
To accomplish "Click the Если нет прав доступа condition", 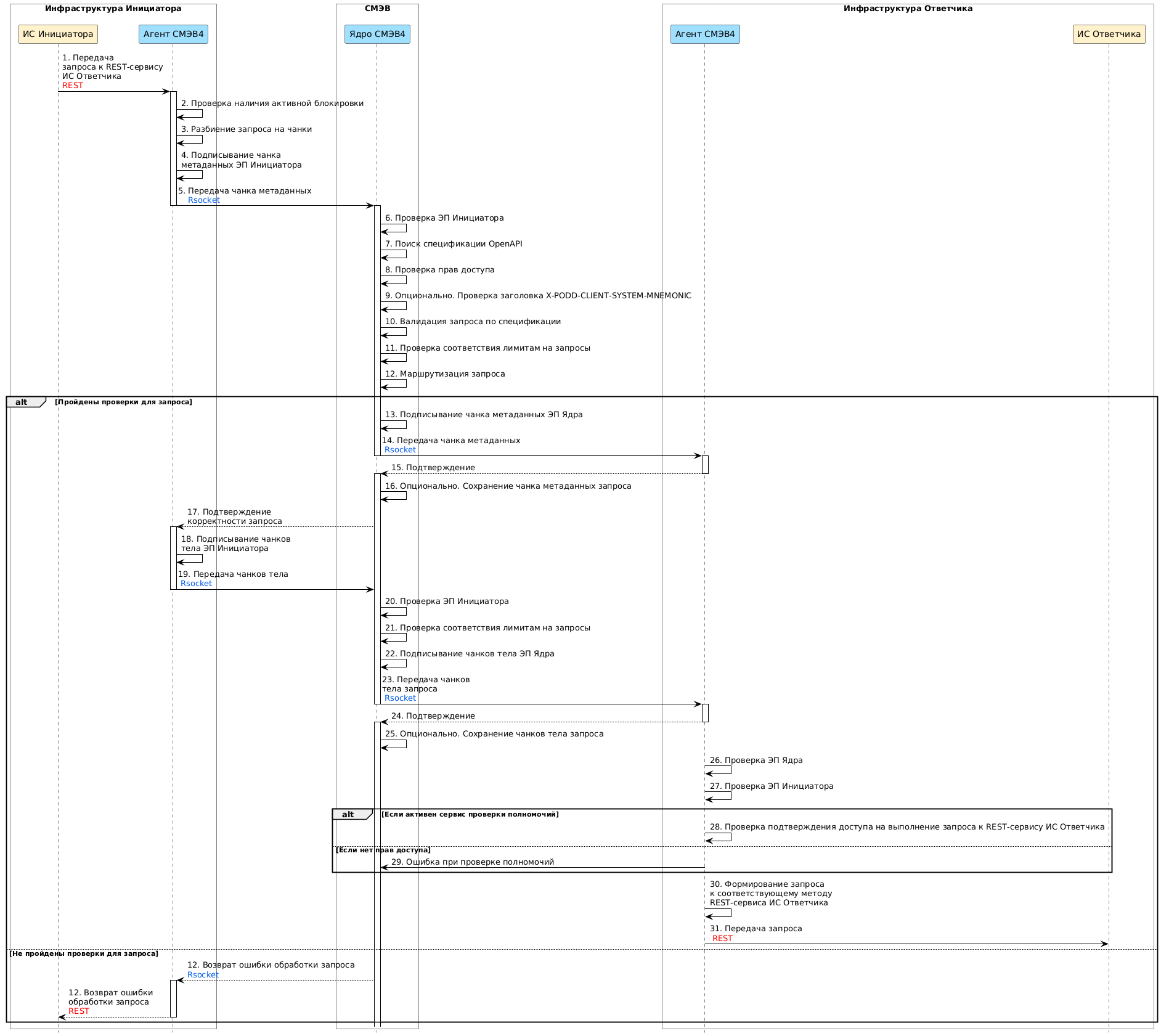I will [383, 850].
